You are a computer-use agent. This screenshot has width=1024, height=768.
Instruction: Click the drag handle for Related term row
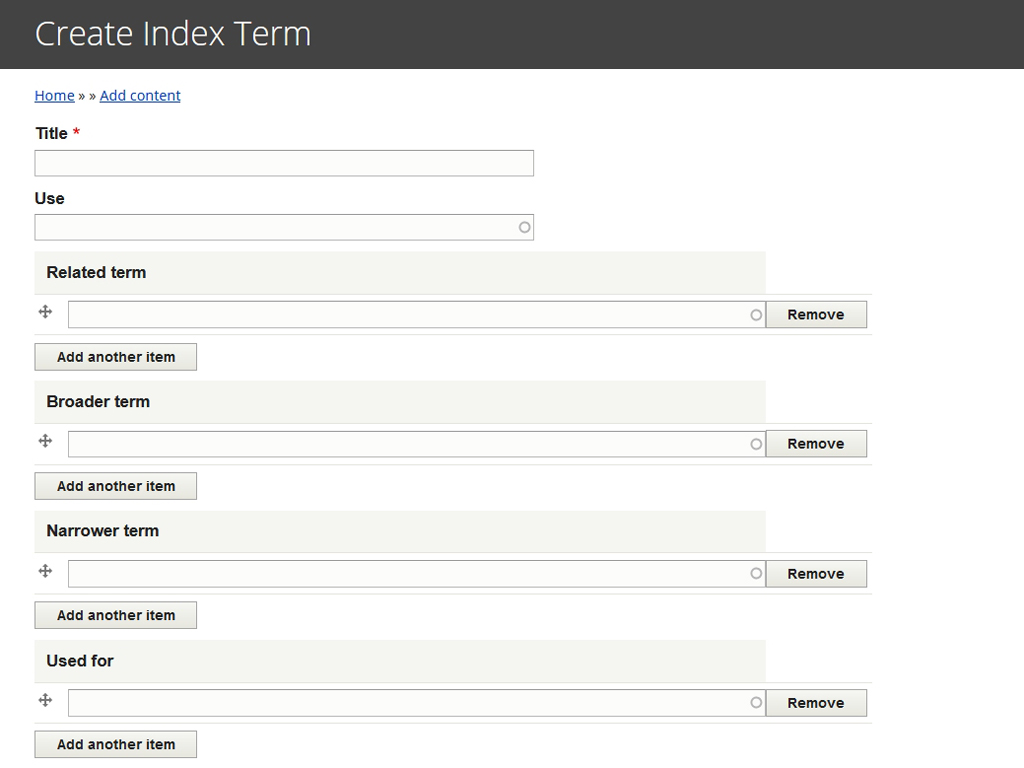[46, 311]
